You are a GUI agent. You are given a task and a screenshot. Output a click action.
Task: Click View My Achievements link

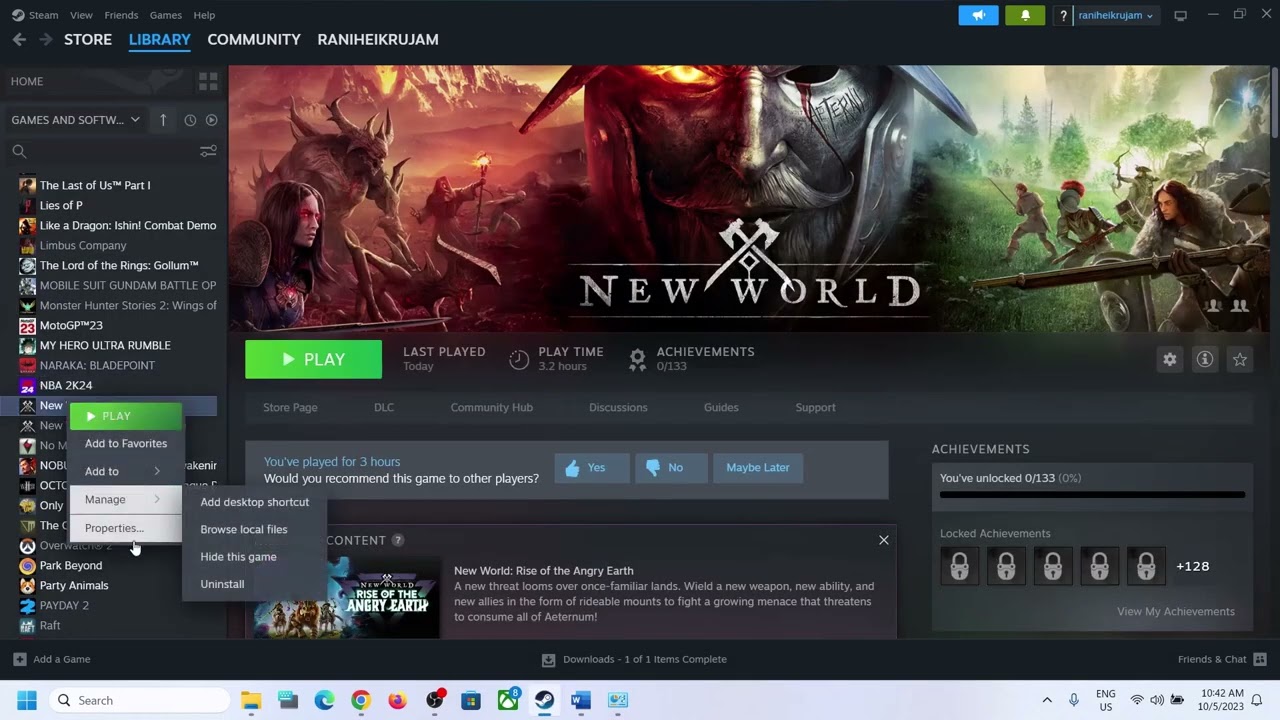coord(1176,611)
